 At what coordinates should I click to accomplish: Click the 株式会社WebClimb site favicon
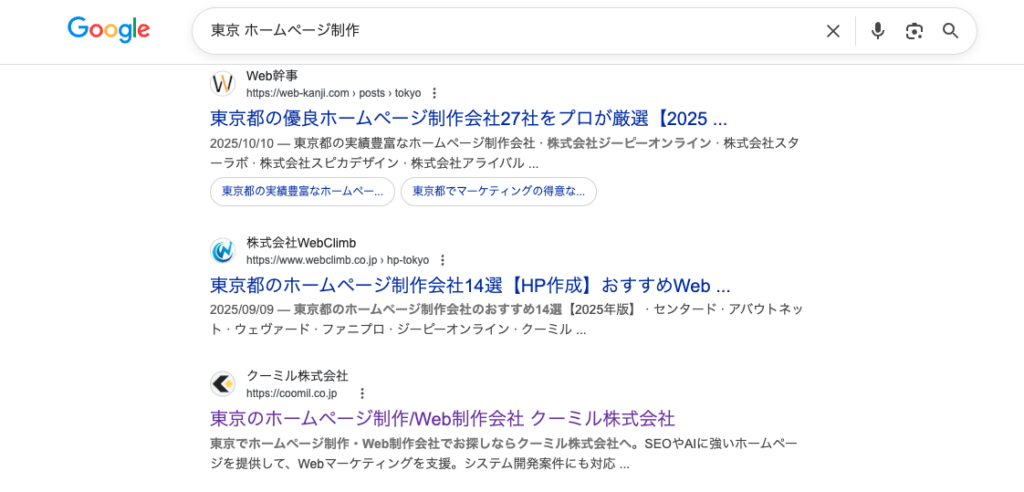click(x=222, y=251)
